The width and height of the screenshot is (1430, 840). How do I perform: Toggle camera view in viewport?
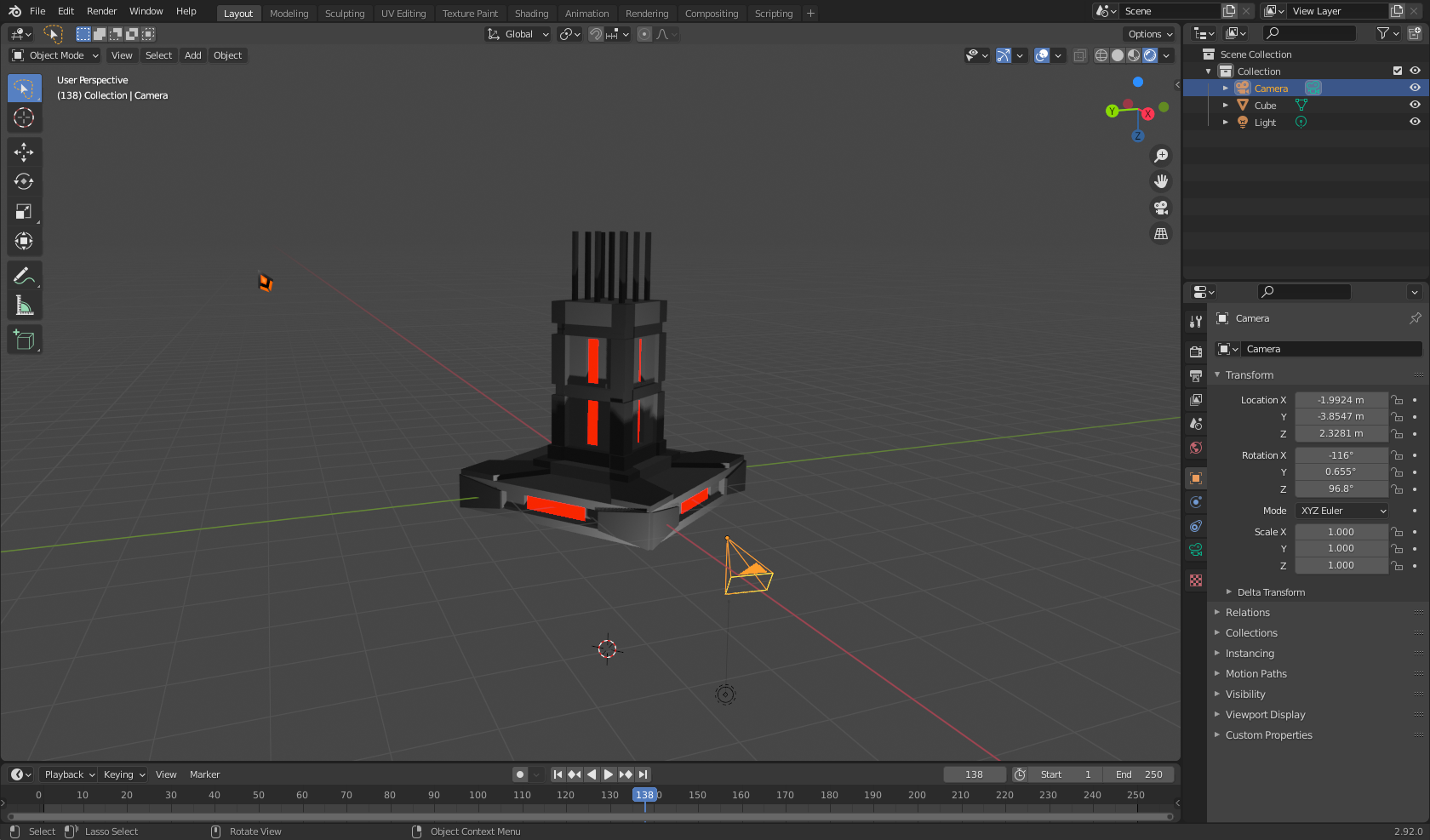(x=1160, y=208)
